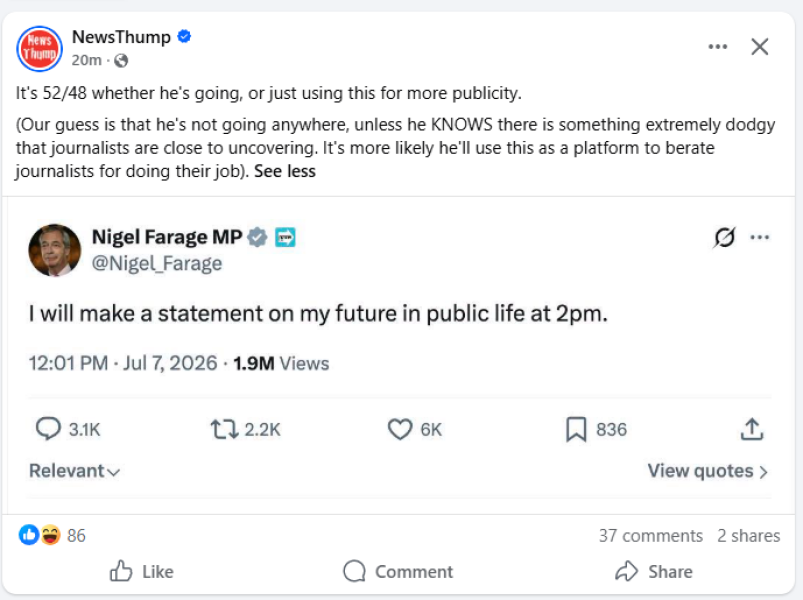Click the Grok slashed-circle icon on tweet
This screenshot has height=600, width=803.
coord(724,237)
